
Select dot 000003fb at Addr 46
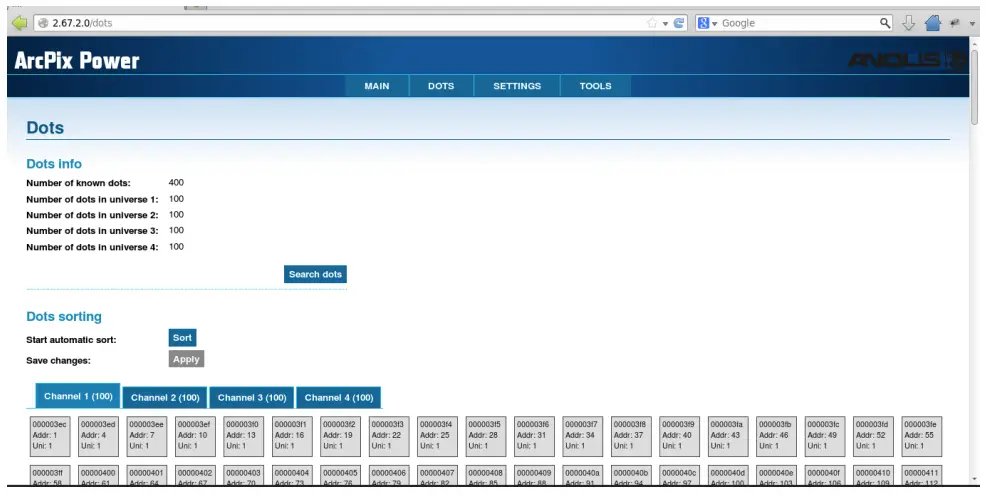(x=776, y=436)
